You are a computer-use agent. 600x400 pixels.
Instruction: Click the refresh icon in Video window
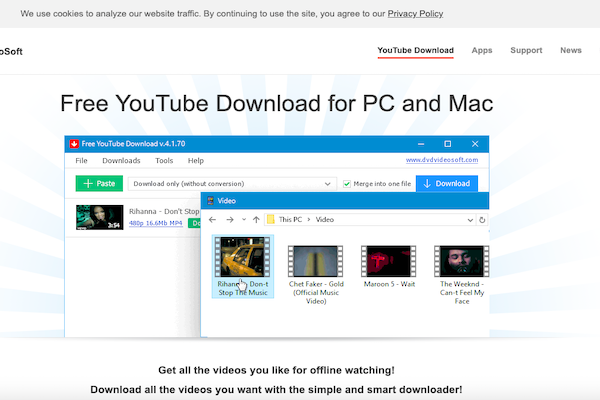coord(482,220)
